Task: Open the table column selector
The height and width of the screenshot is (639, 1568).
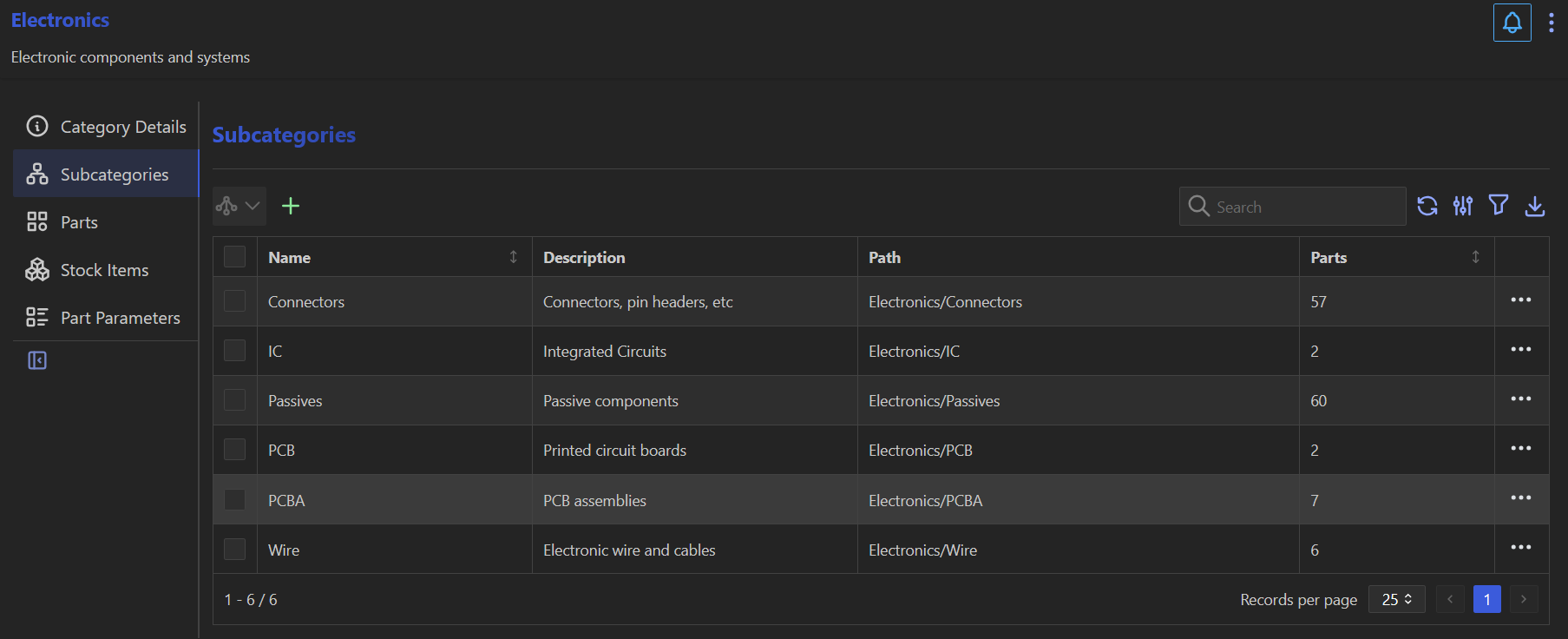Action: pyautogui.click(x=1463, y=206)
